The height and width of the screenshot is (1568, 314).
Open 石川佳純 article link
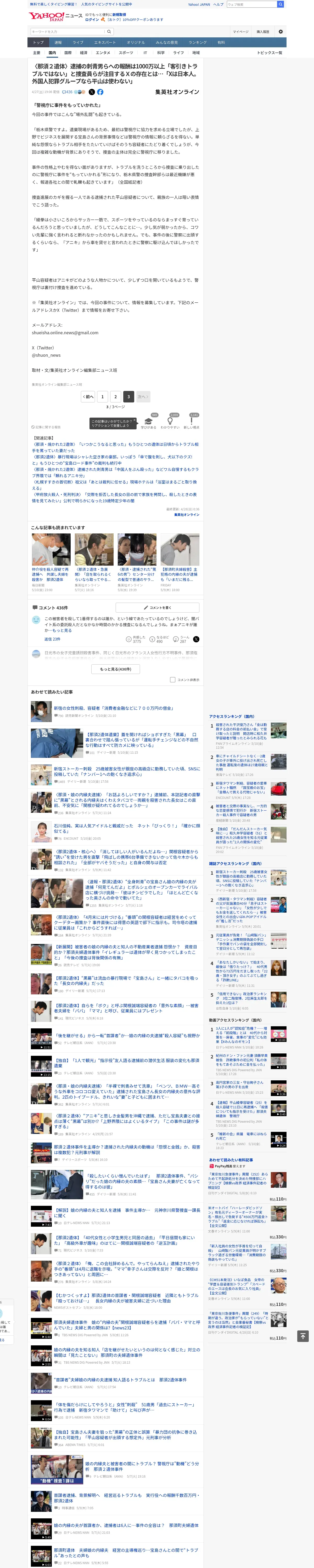[127, 828]
